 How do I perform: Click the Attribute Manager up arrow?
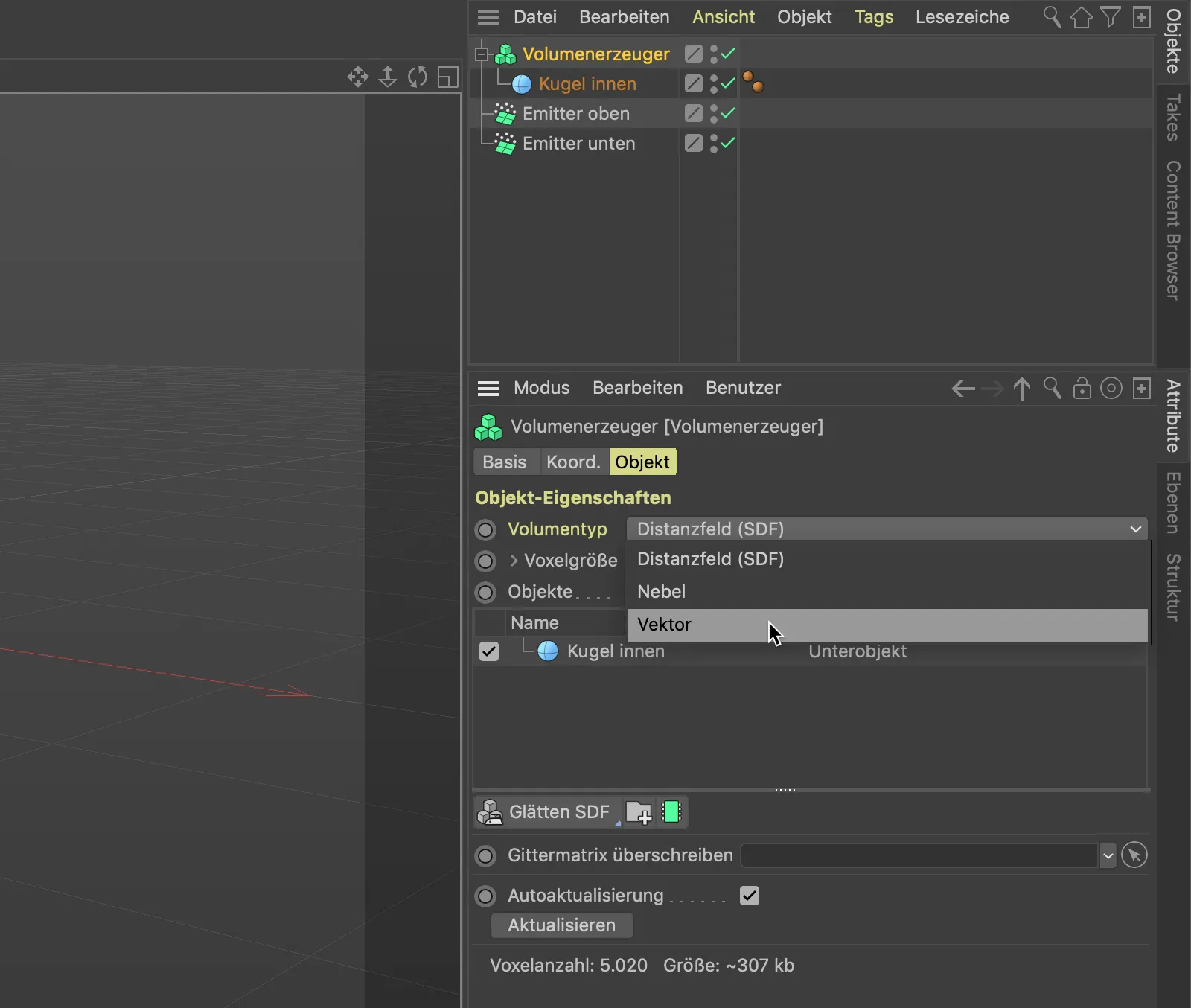[x=1022, y=389]
